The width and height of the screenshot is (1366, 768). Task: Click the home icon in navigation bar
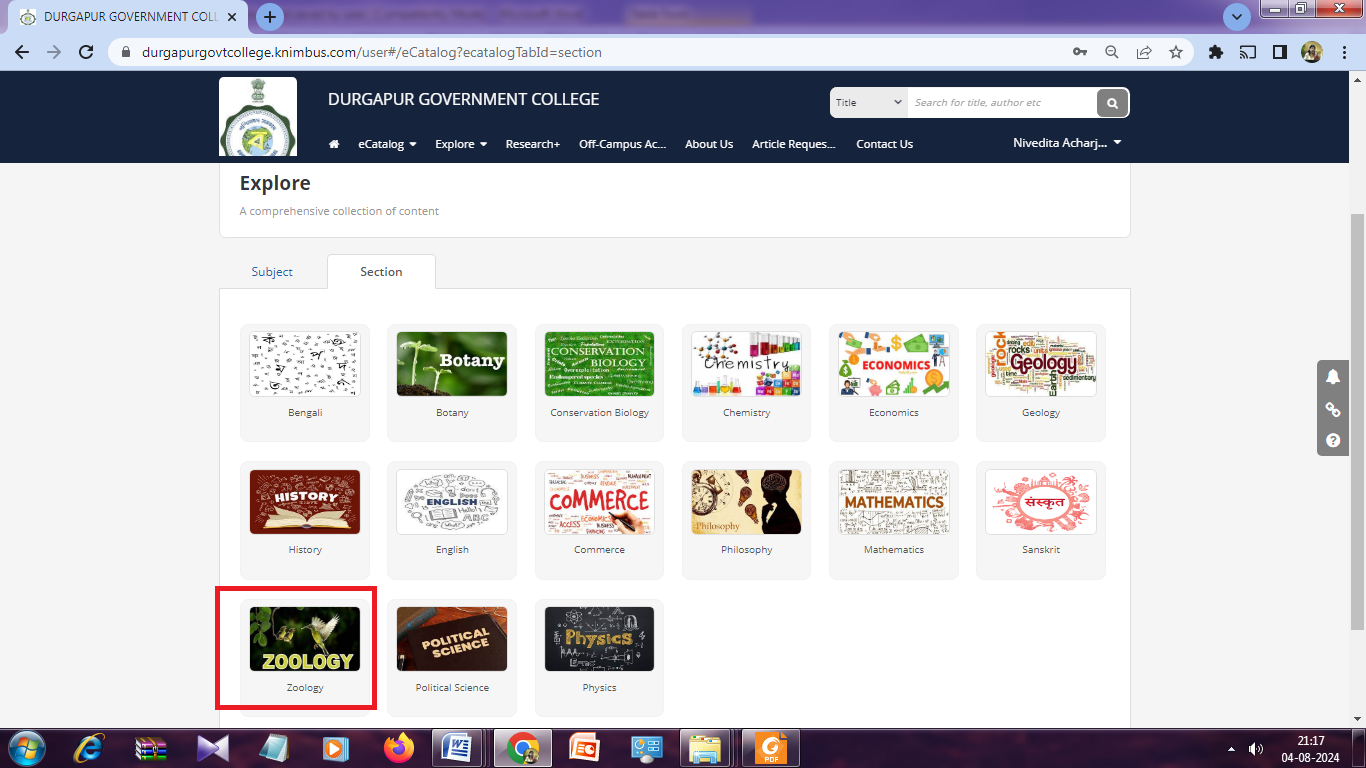pyautogui.click(x=334, y=144)
